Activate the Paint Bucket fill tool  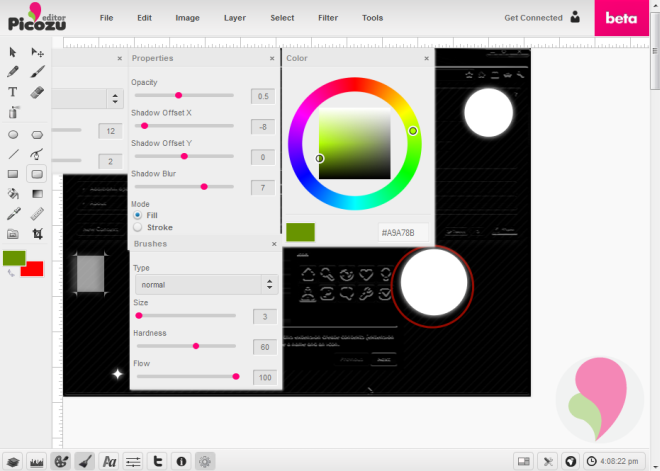[x=13, y=193]
